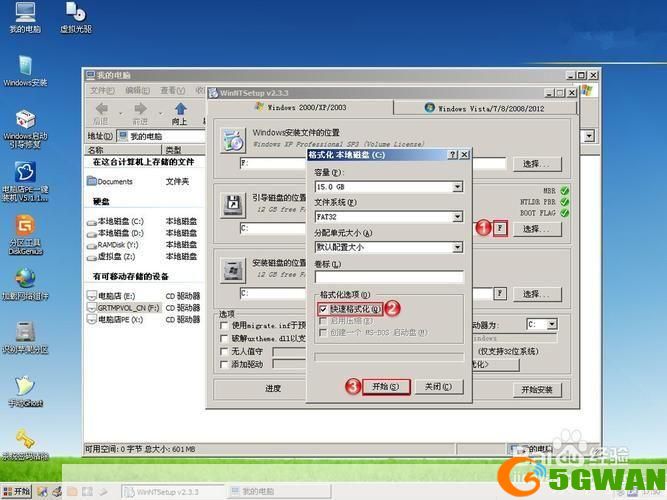The image size is (667, 500).
Task: Toggle the patch uxtheme.dll checkbox
Action: [224, 338]
